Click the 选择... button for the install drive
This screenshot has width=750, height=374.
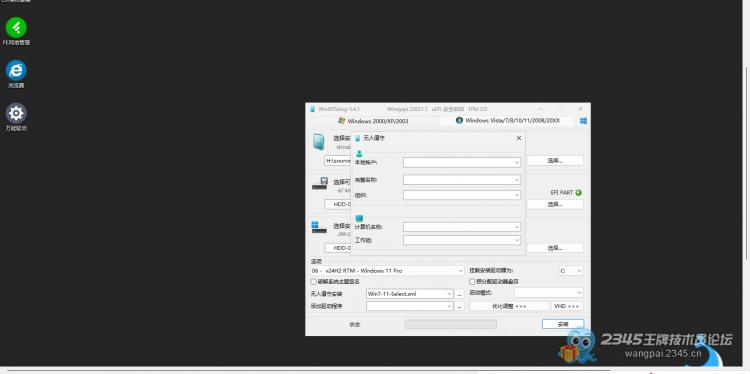(555, 248)
